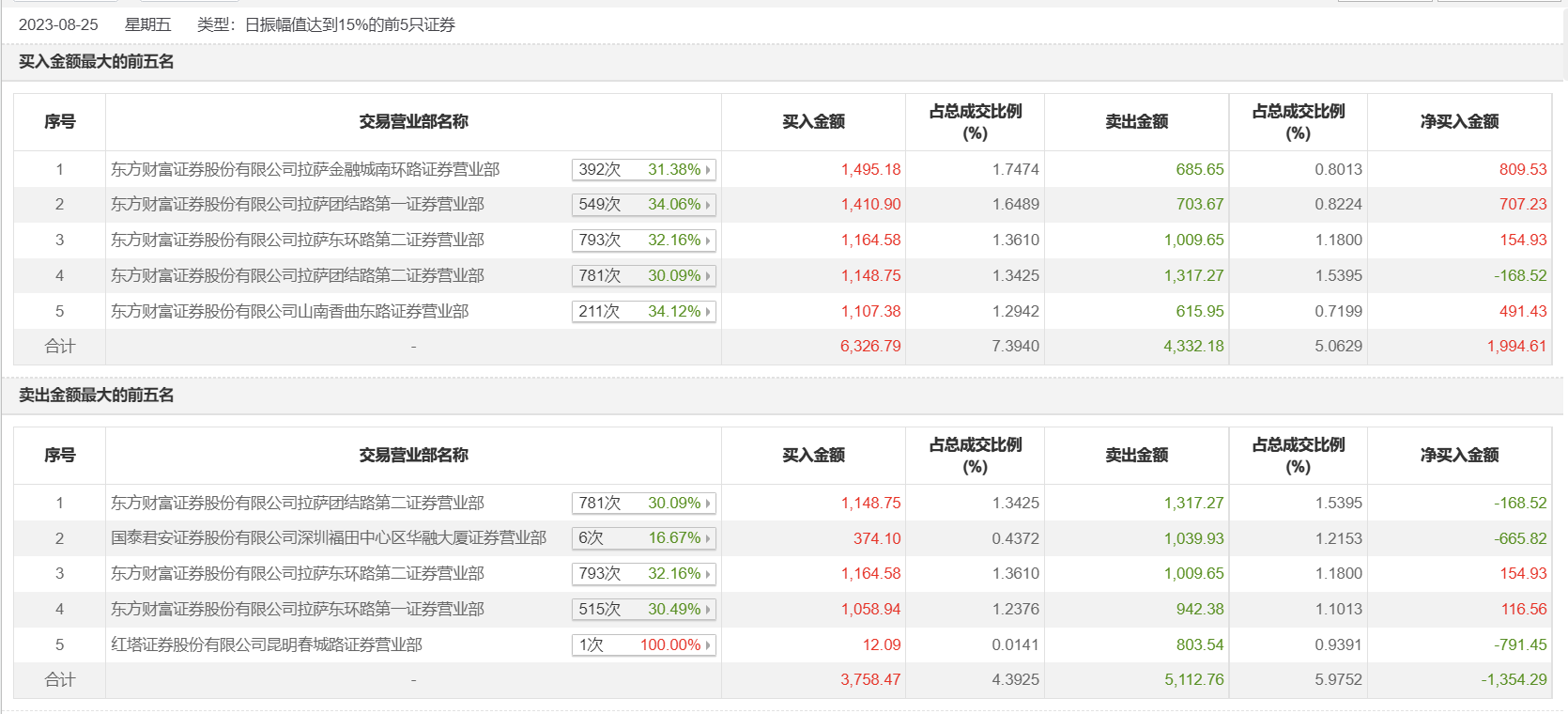Click the 2023-08-25 date label
Screen dimensions: 1568x714
[x=58, y=25]
